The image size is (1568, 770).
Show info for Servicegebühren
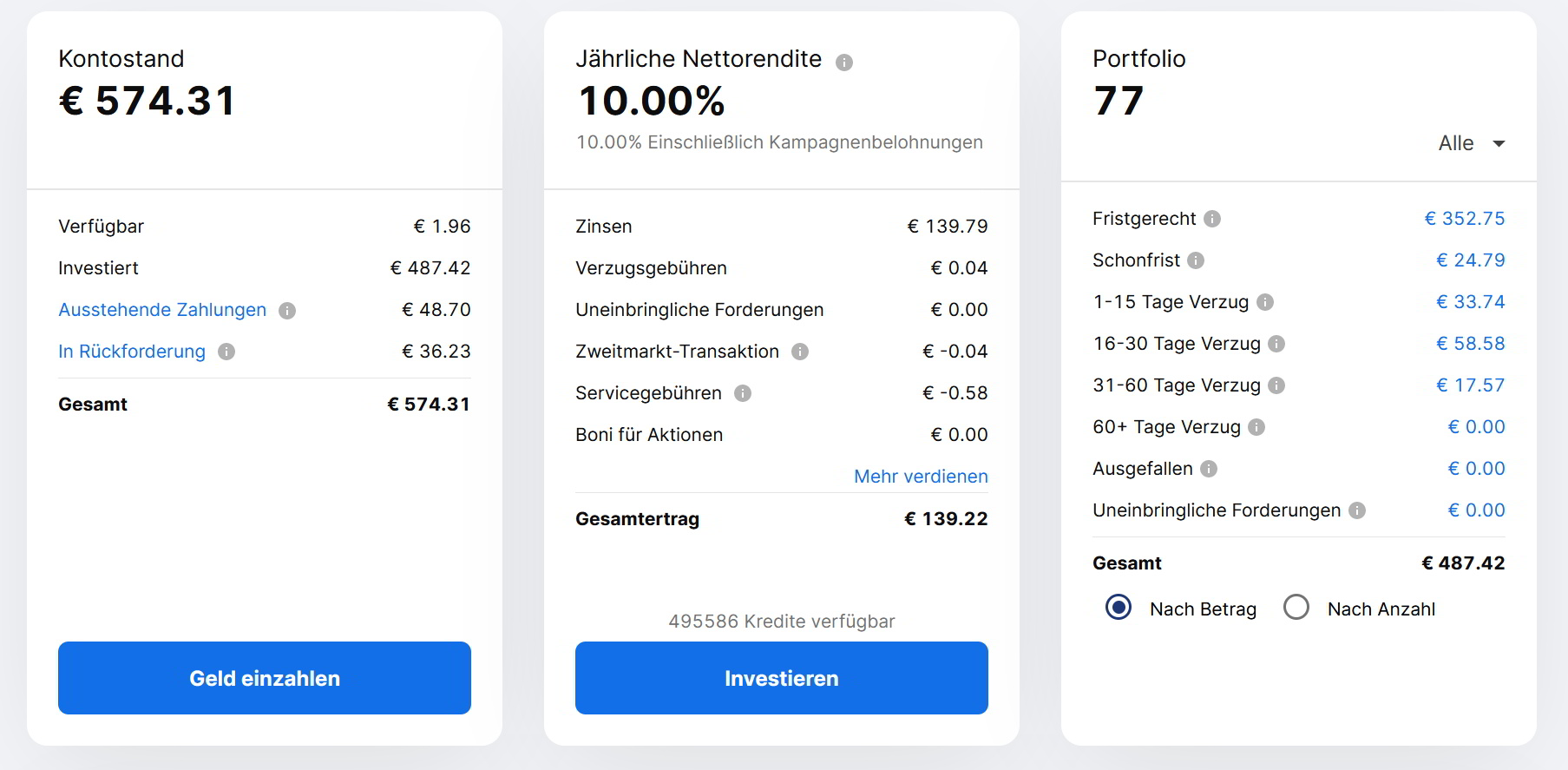(743, 393)
